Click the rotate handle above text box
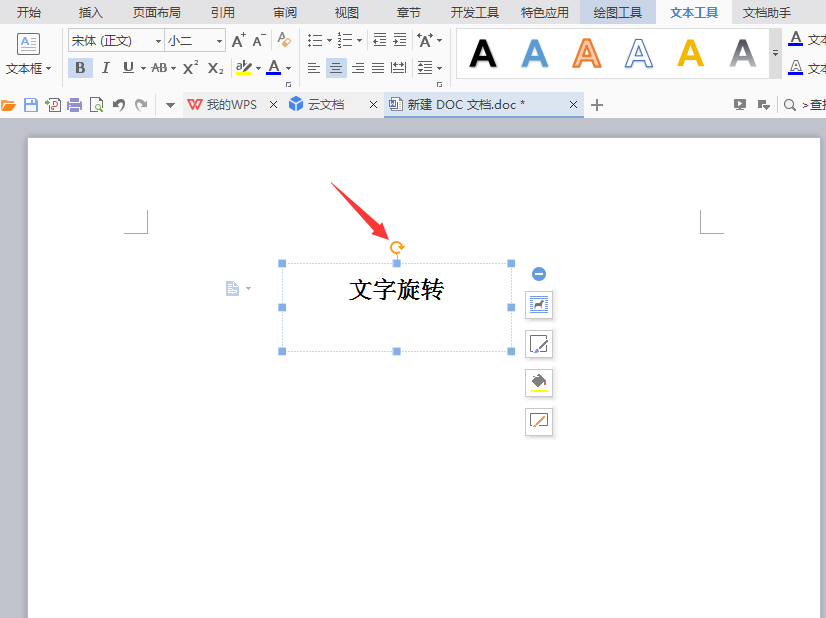The image size is (826, 618). coord(397,247)
